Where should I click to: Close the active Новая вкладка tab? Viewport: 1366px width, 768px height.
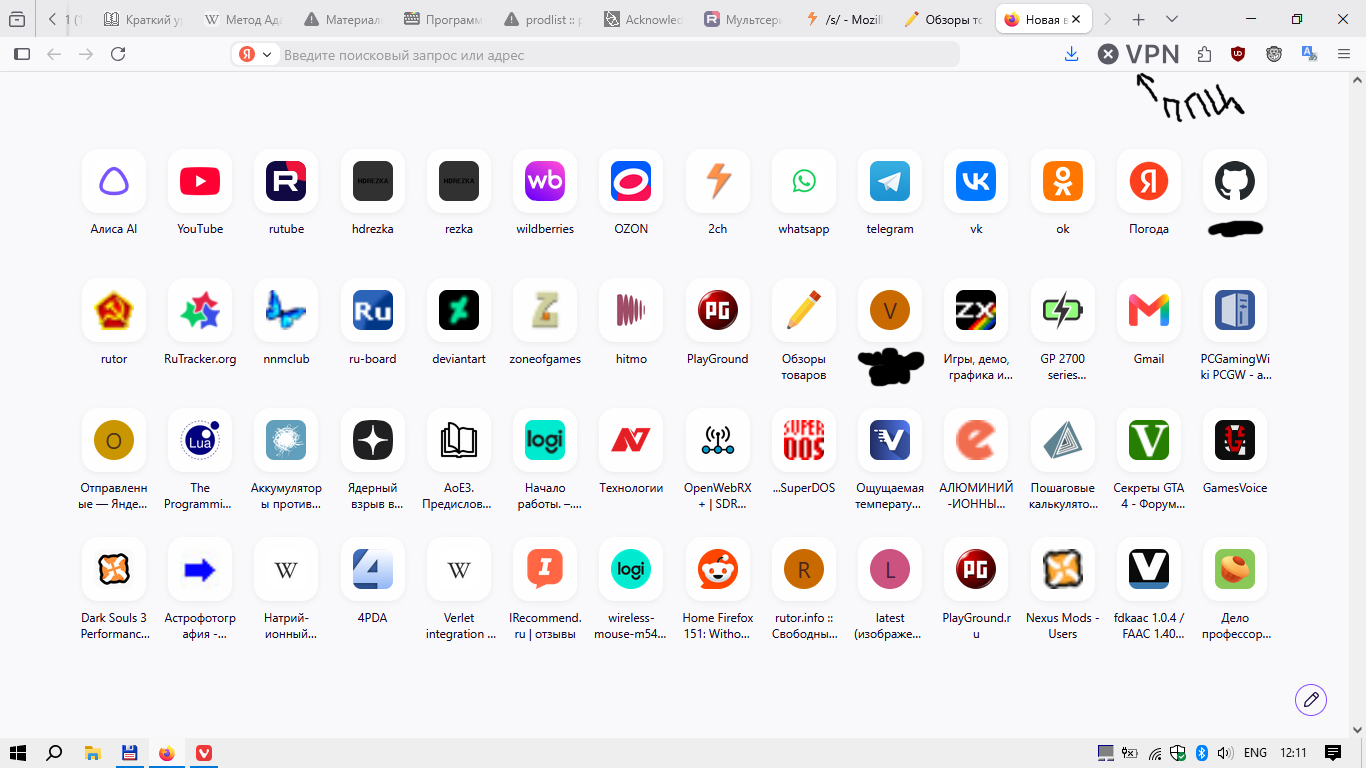1077,19
